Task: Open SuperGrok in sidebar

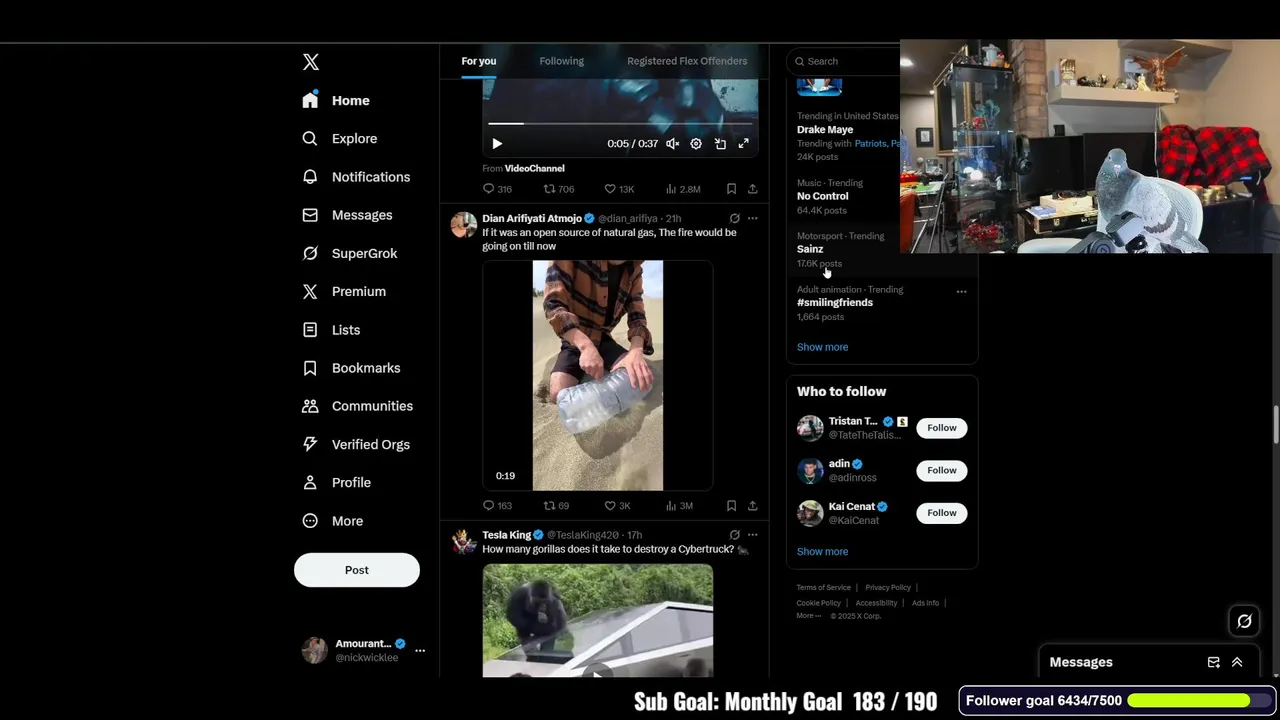Action: click(351, 254)
